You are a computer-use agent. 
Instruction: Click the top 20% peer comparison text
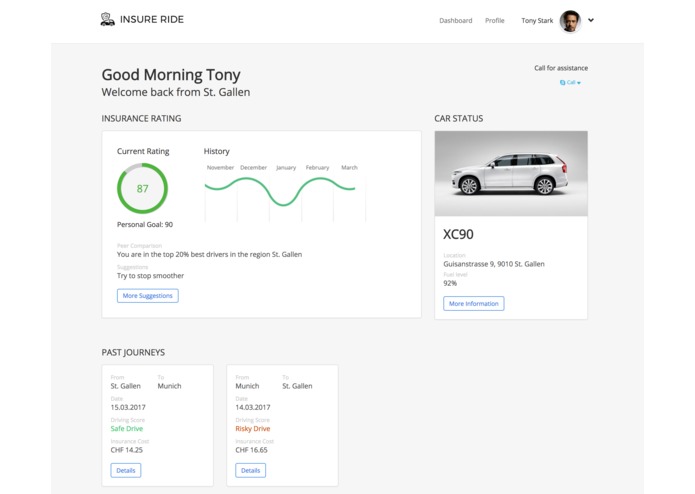[x=209, y=254]
